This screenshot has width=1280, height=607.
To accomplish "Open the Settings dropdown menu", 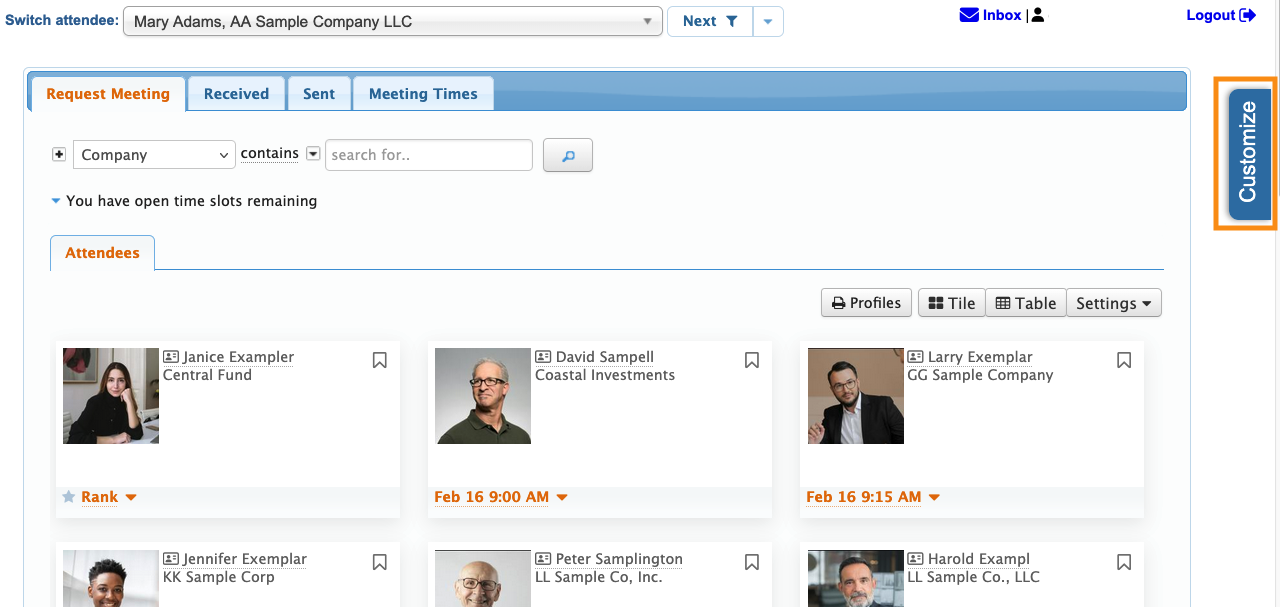I will [x=1114, y=303].
